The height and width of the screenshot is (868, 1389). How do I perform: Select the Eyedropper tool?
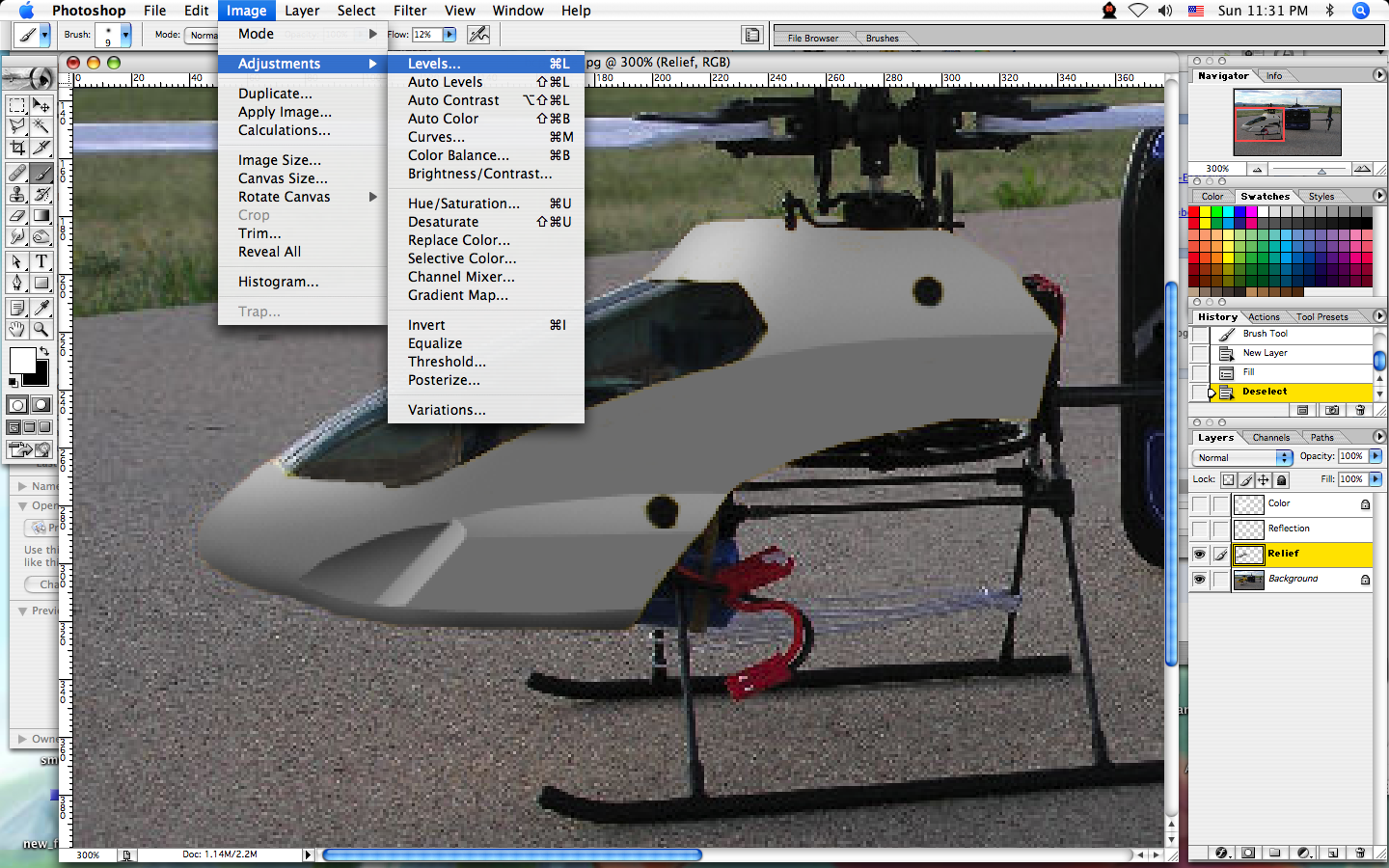click(x=41, y=308)
